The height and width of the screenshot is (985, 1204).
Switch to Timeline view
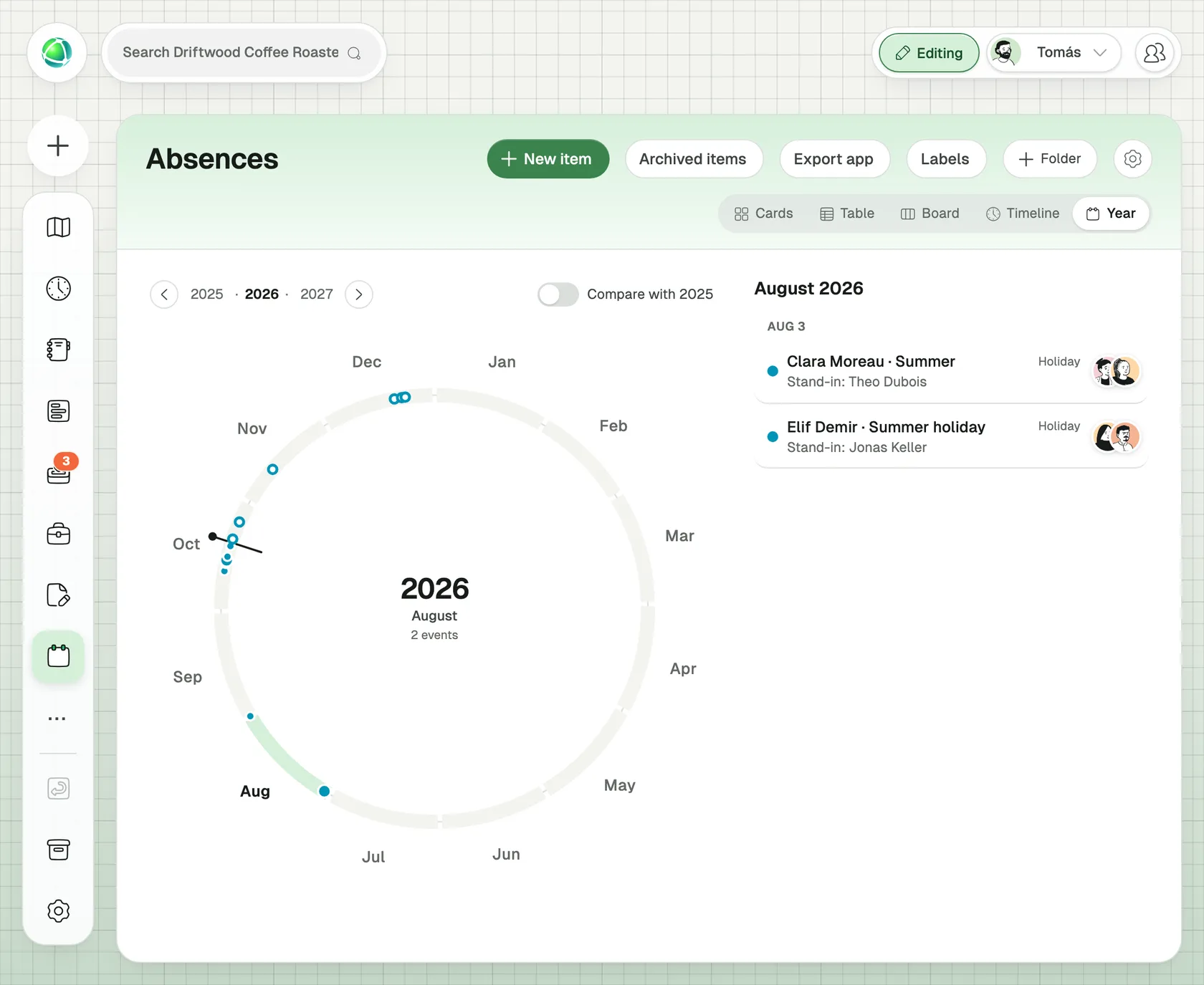click(x=1023, y=213)
